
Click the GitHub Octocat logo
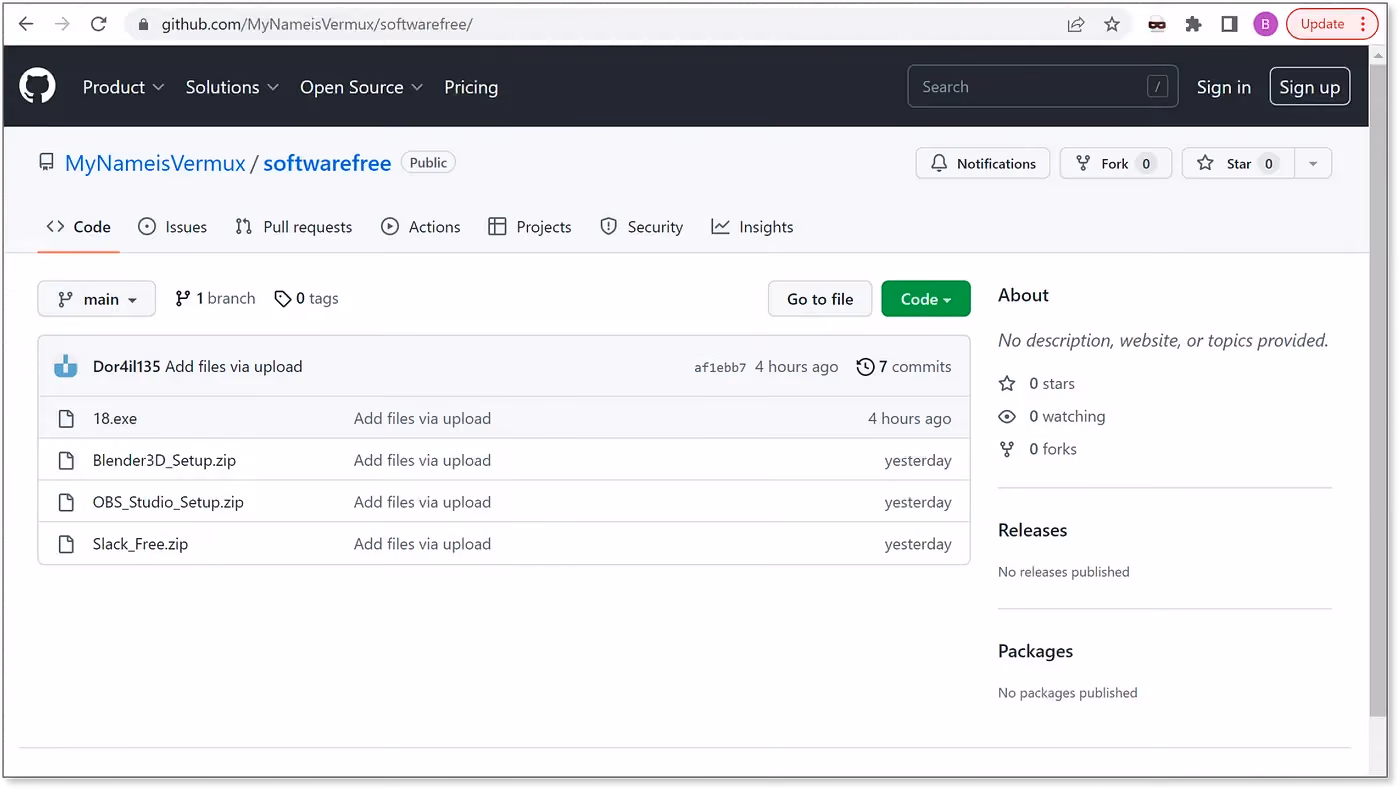pyautogui.click(x=38, y=87)
